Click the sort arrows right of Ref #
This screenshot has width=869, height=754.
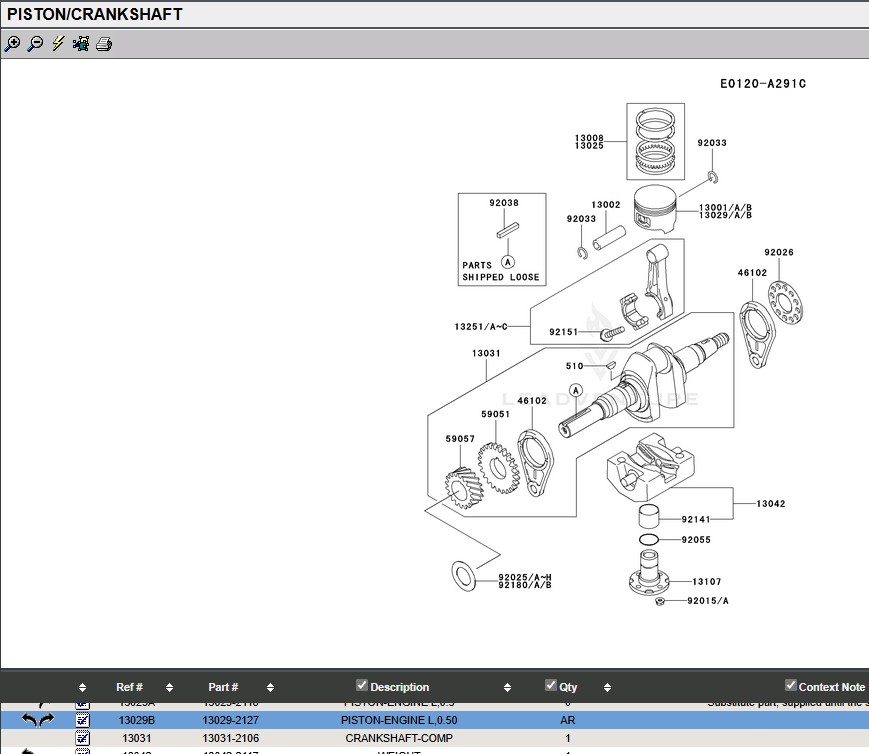click(169, 687)
